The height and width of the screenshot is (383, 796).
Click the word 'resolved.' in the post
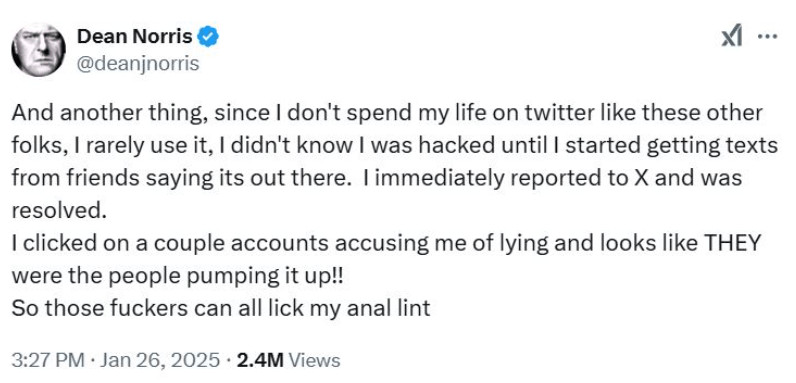click(59, 211)
